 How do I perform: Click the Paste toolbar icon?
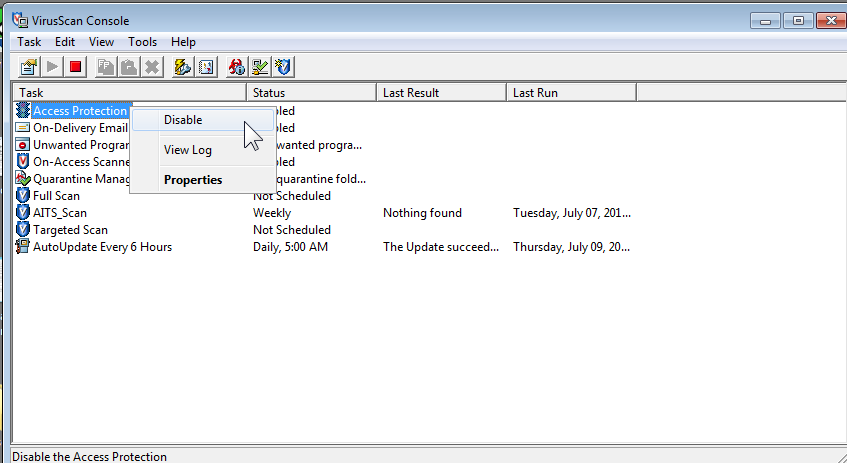(129, 67)
